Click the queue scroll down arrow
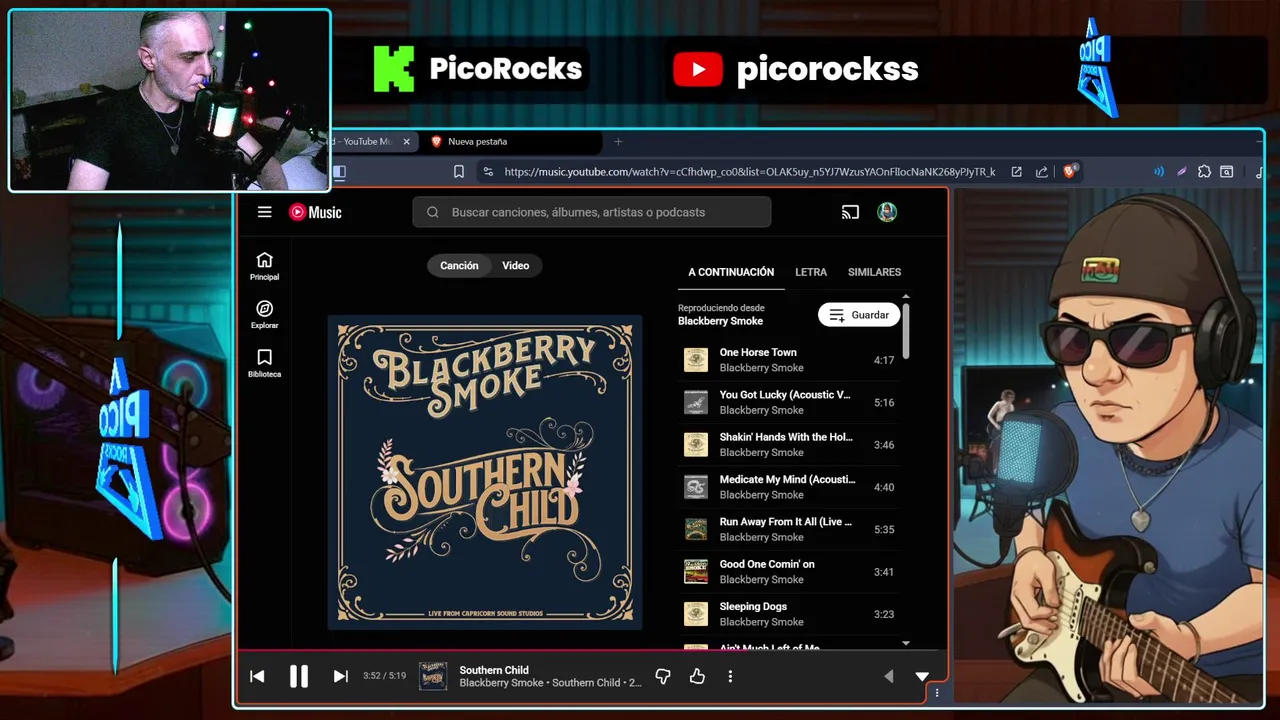Viewport: 1280px width, 720px height. click(x=906, y=643)
